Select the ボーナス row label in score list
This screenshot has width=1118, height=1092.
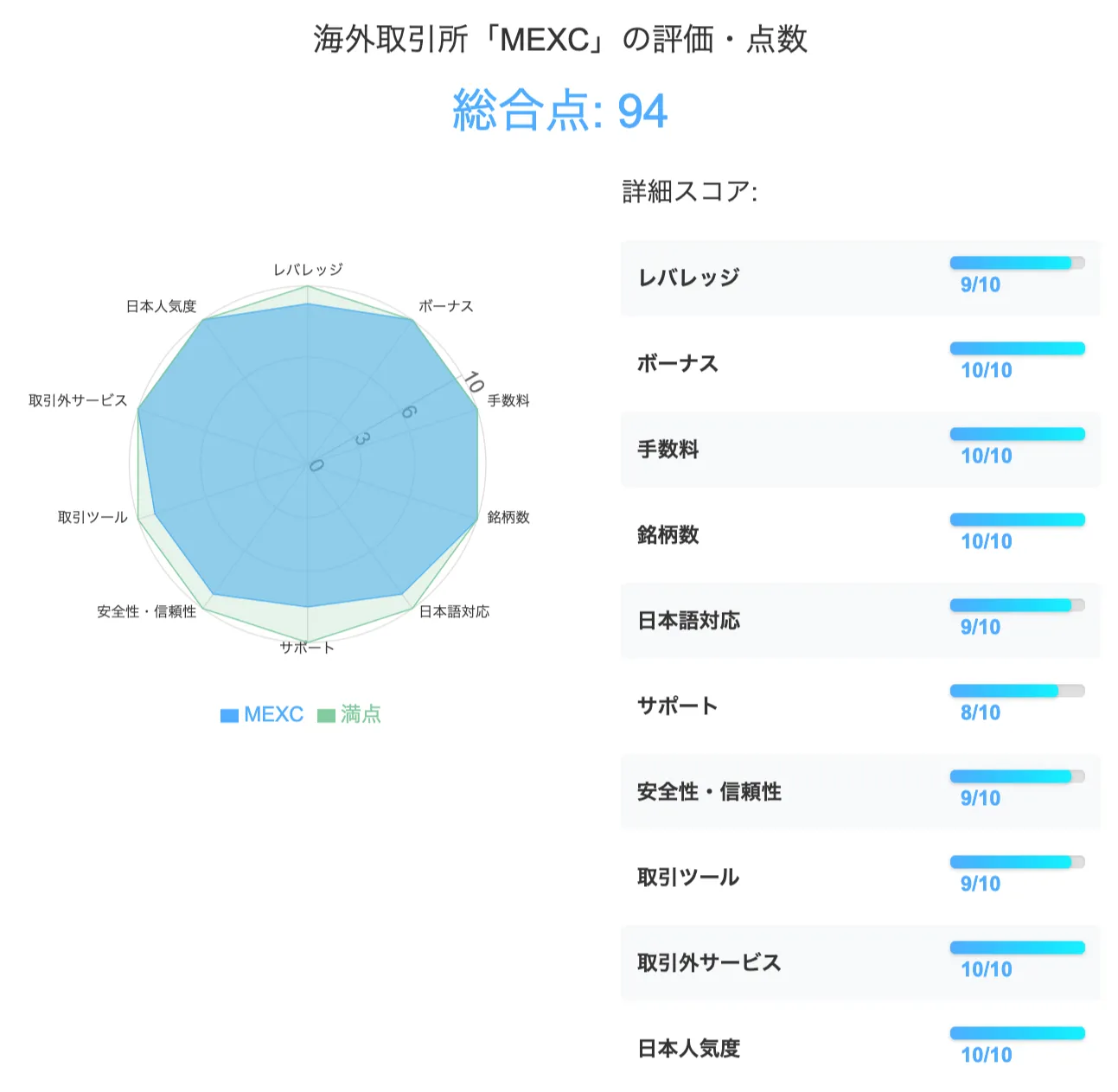[678, 363]
